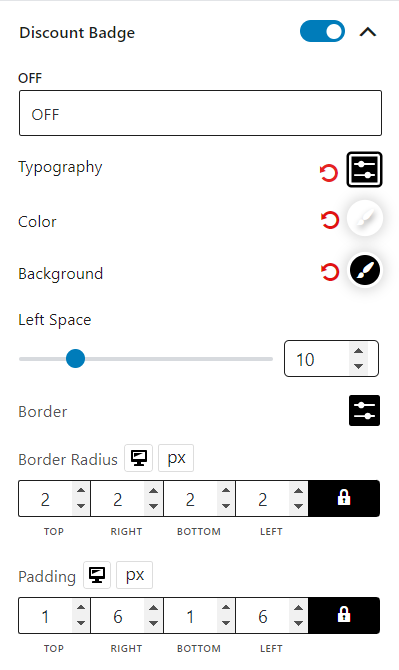Image resolution: width=399 pixels, height=670 pixels.
Task: Open Border Radius px unit selector
Action: coord(176,458)
